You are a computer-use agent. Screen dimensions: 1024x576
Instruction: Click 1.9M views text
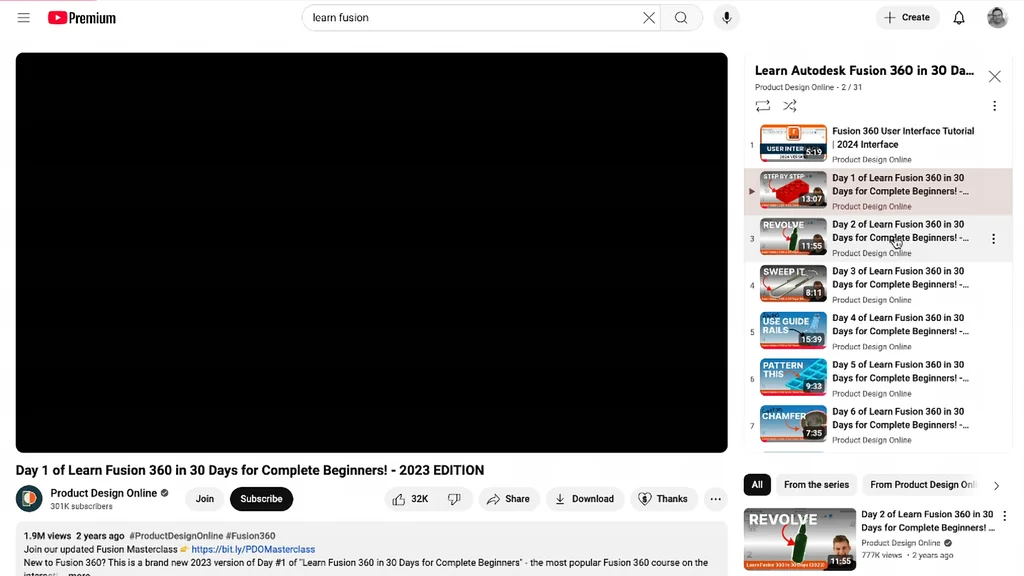tap(47, 536)
